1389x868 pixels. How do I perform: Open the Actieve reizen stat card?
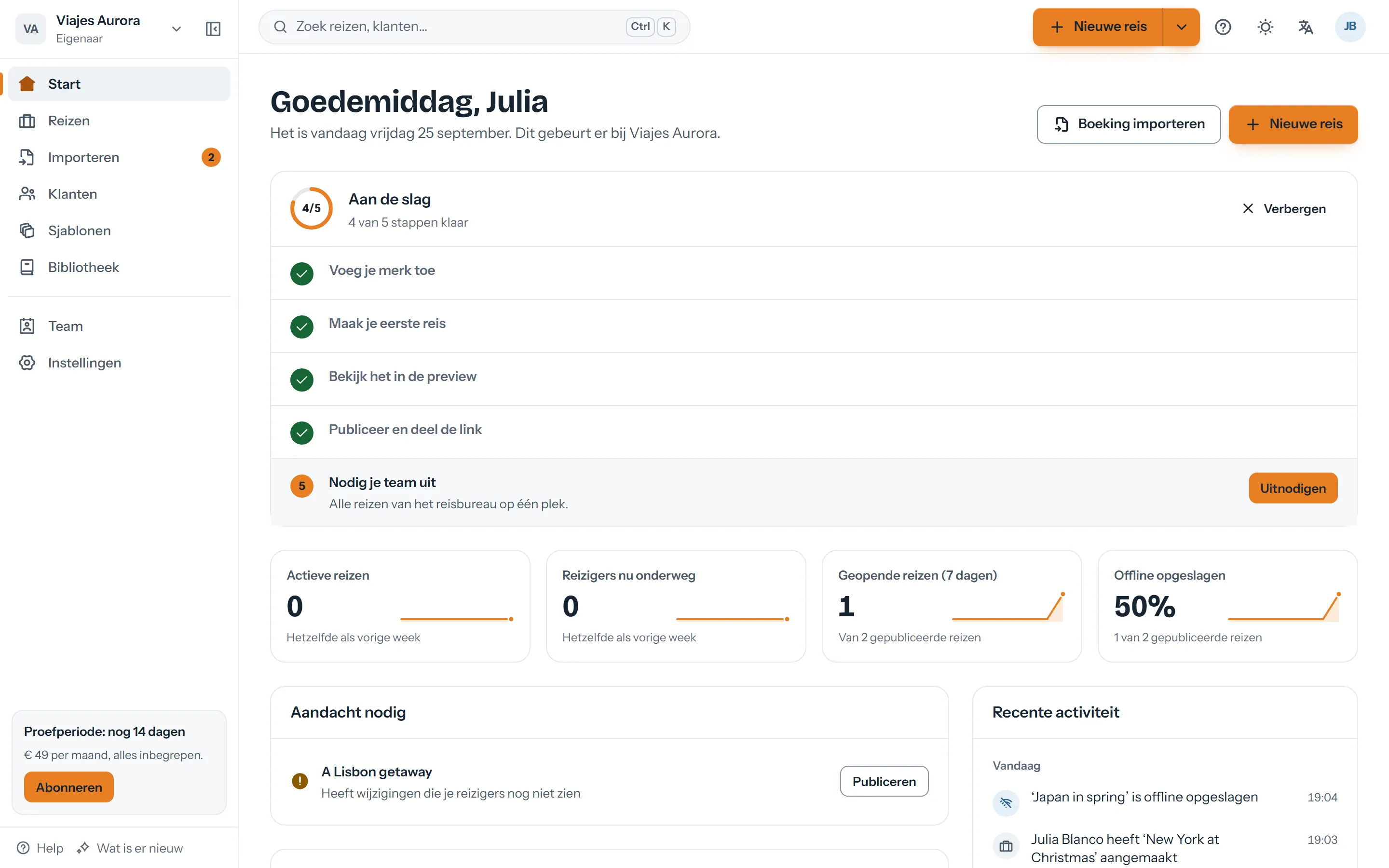point(400,606)
